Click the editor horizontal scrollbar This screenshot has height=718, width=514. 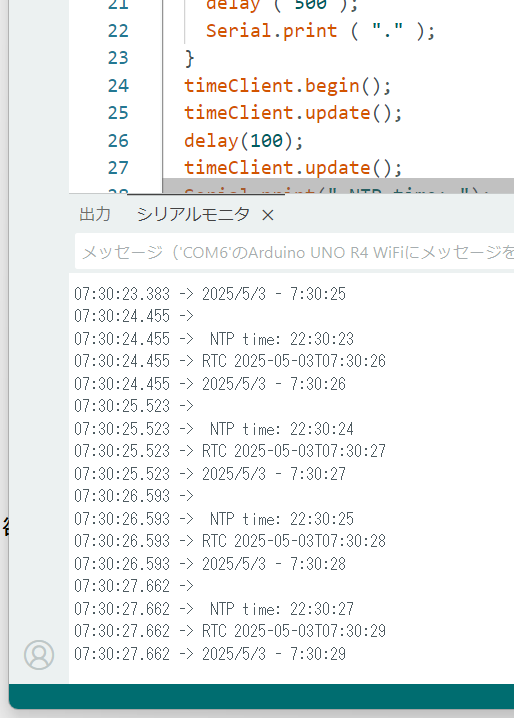(206, 194)
